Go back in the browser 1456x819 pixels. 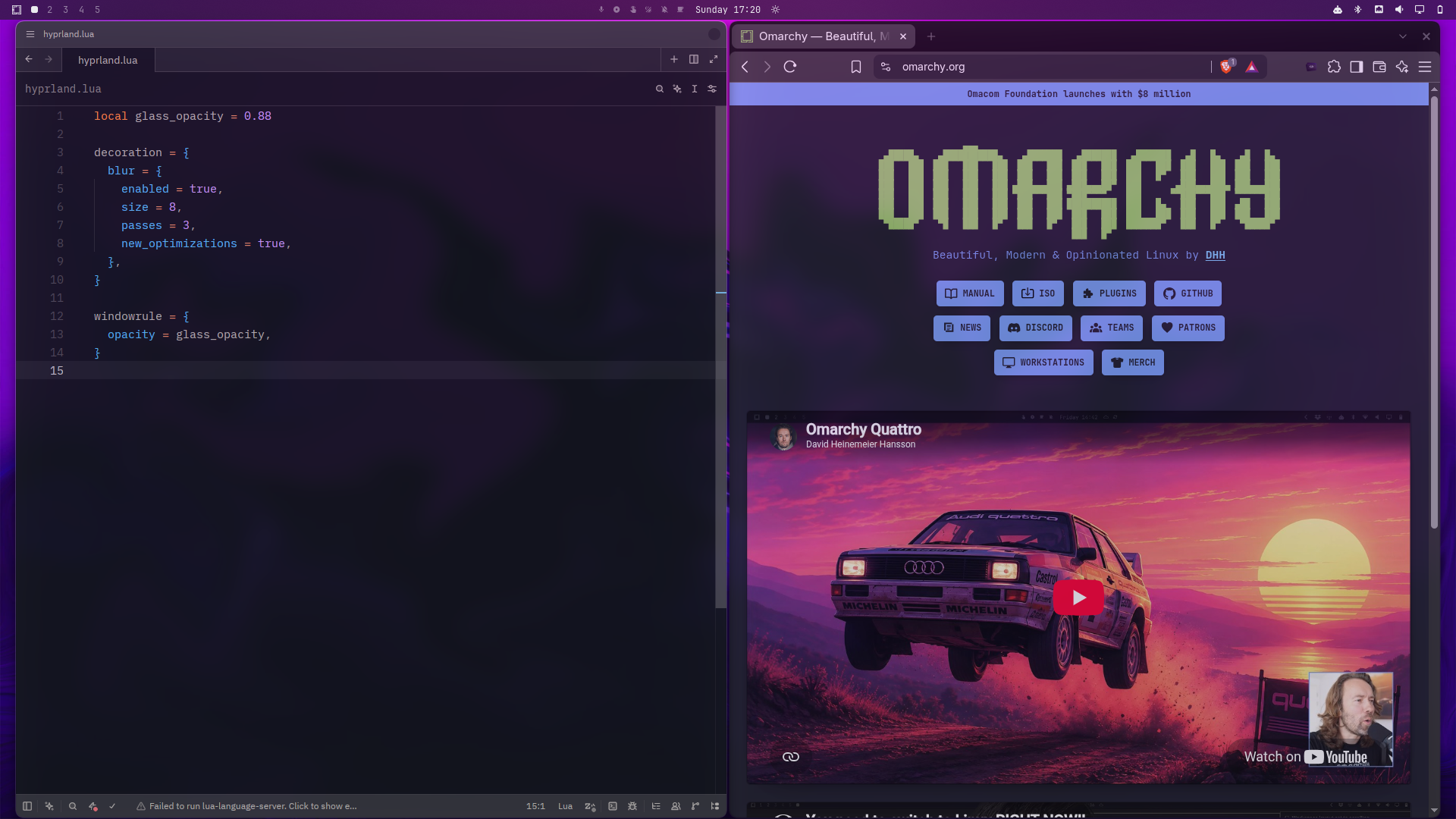click(745, 67)
